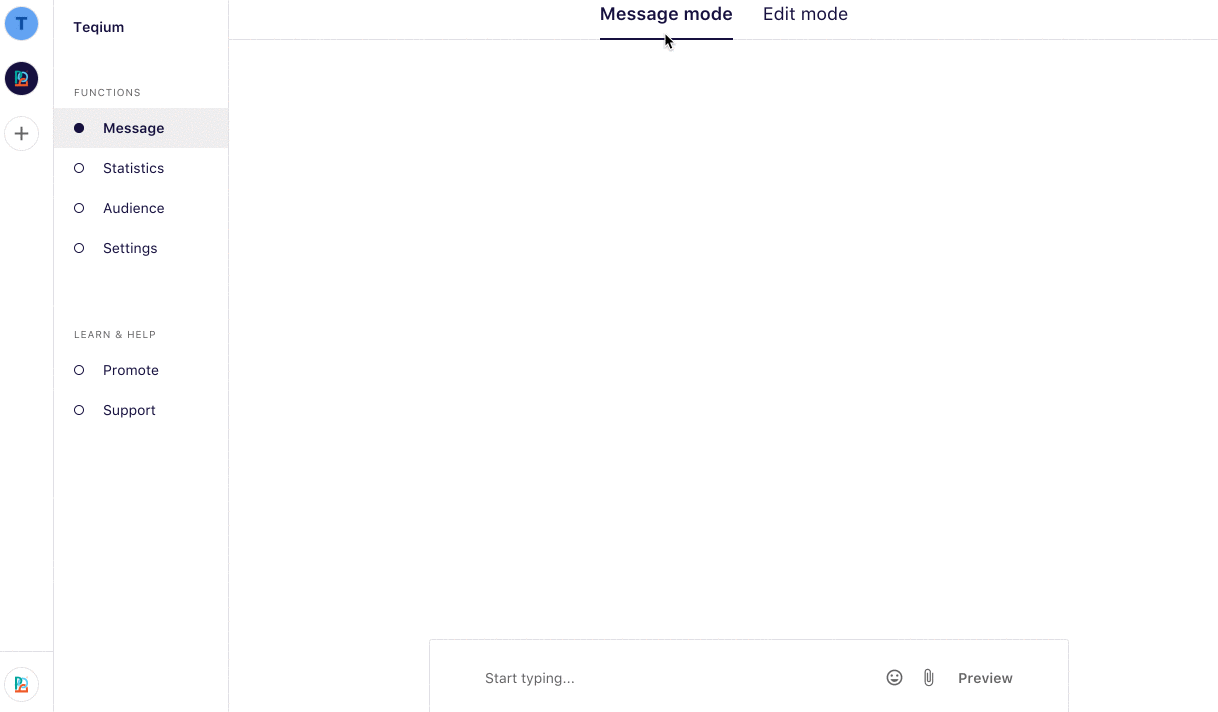1218x712 pixels.
Task: Switch to Message mode tab
Action: point(666,15)
